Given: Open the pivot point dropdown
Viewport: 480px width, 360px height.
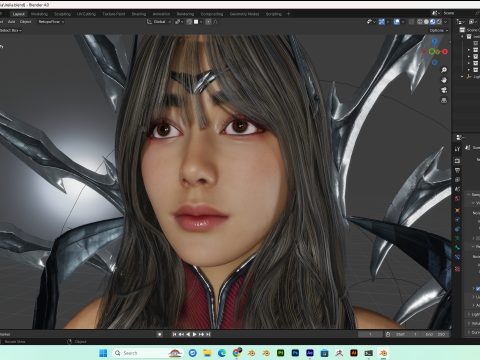Looking at the screenshot, I should (179, 22).
